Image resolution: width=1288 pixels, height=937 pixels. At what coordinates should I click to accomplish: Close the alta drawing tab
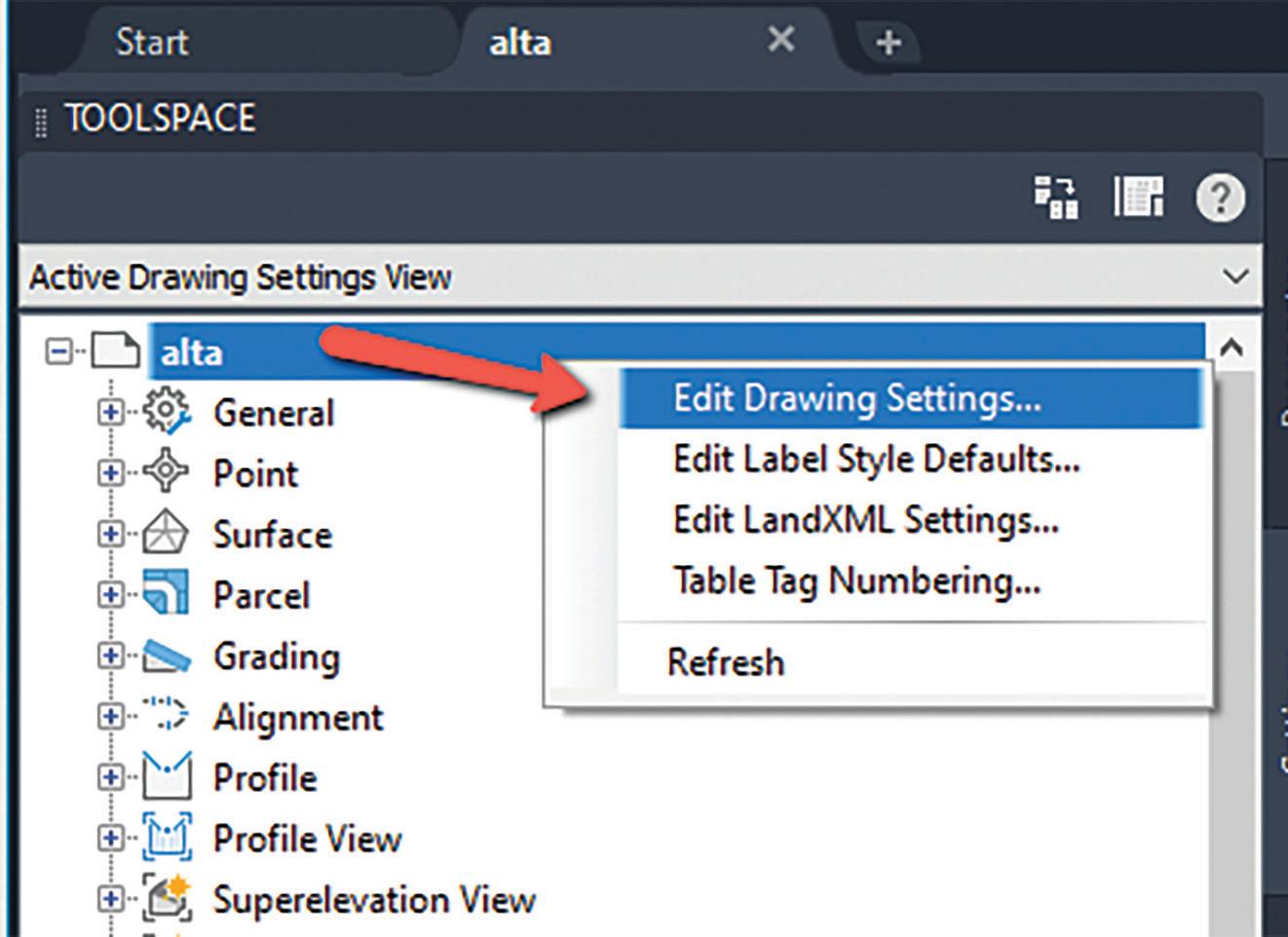click(780, 40)
